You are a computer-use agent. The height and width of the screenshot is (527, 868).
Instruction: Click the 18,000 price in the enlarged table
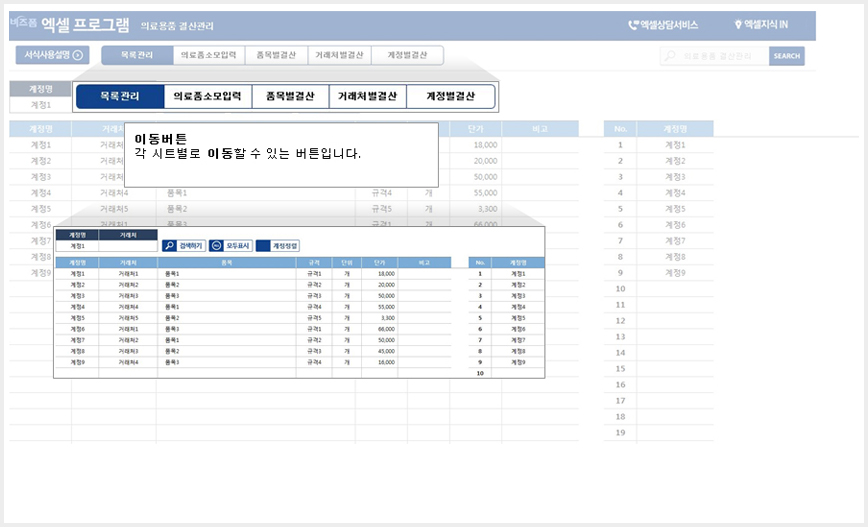(x=386, y=273)
